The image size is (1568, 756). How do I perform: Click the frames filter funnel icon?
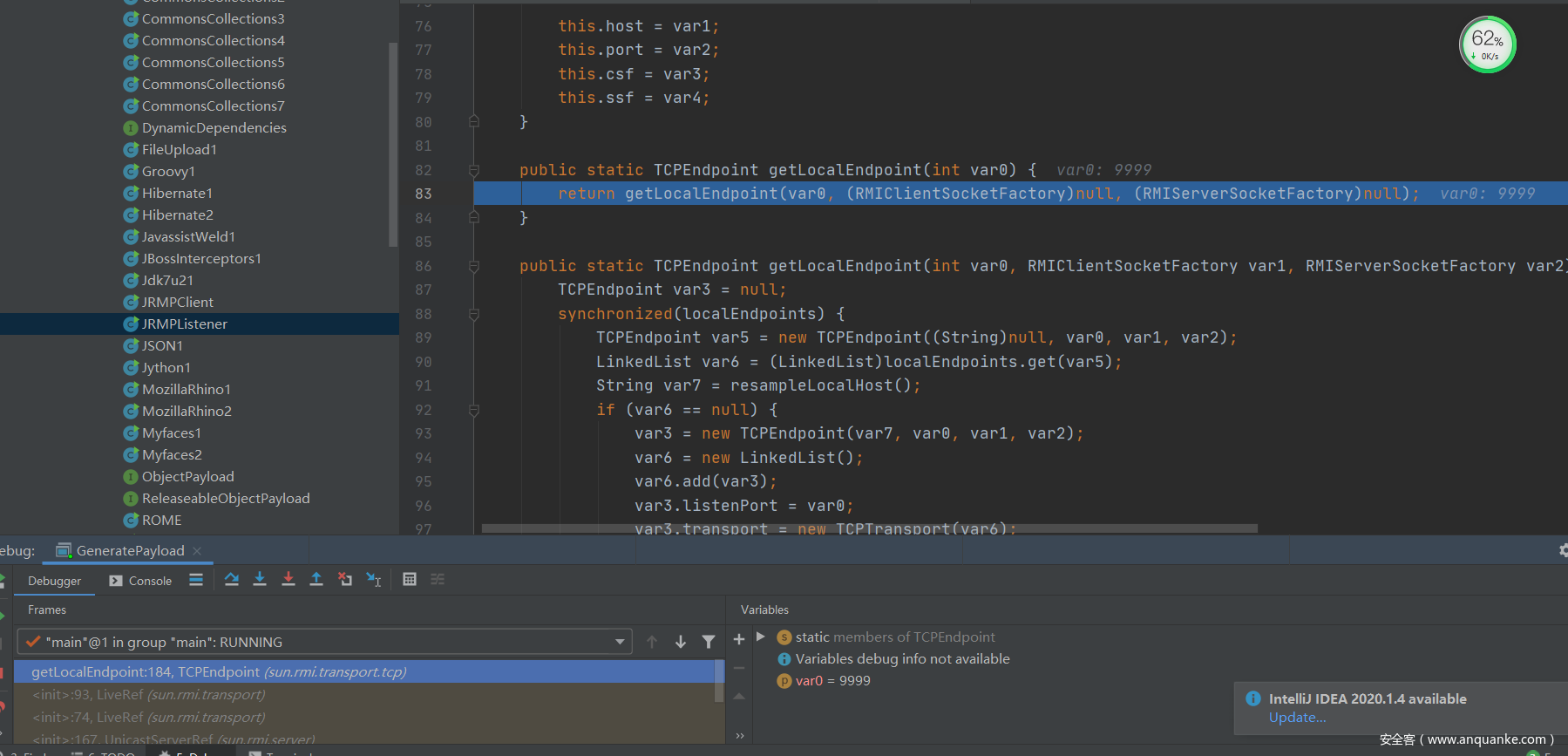pos(709,643)
